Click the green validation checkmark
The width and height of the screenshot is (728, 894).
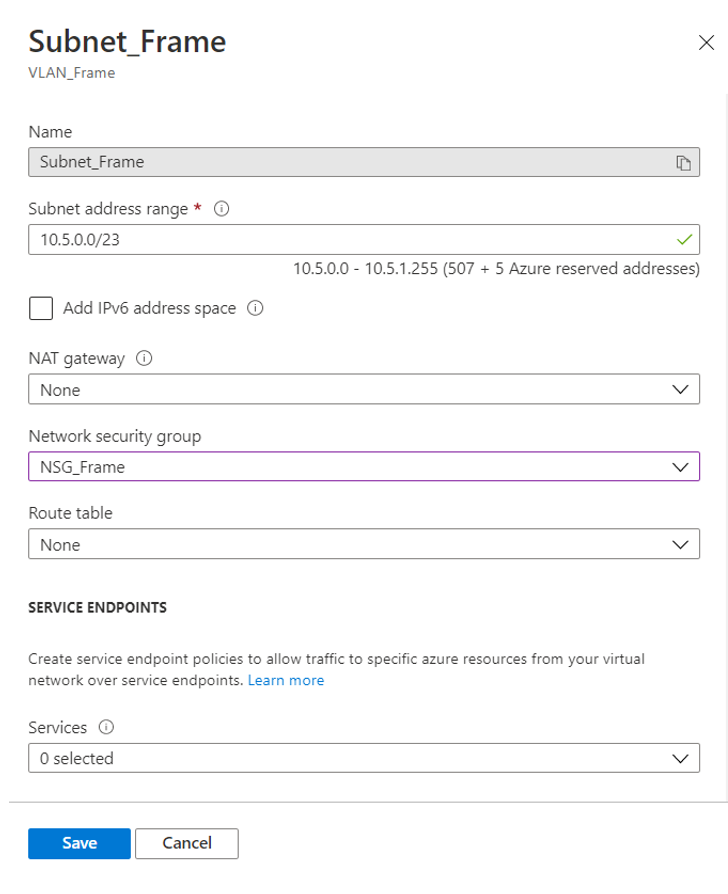coord(684,240)
